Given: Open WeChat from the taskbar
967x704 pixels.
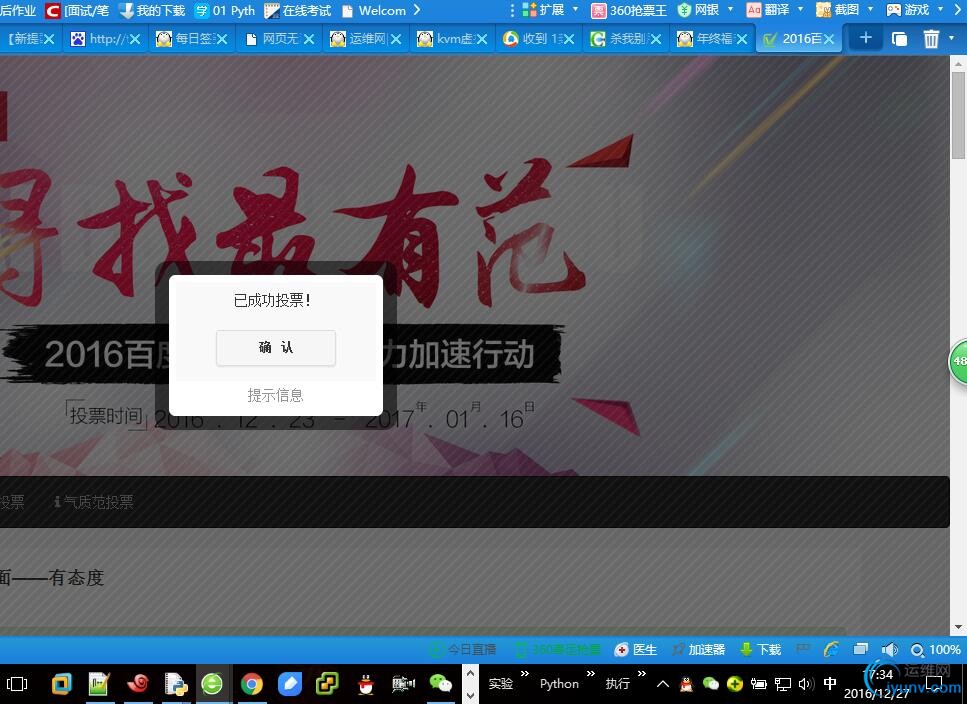Looking at the screenshot, I should pos(440,683).
